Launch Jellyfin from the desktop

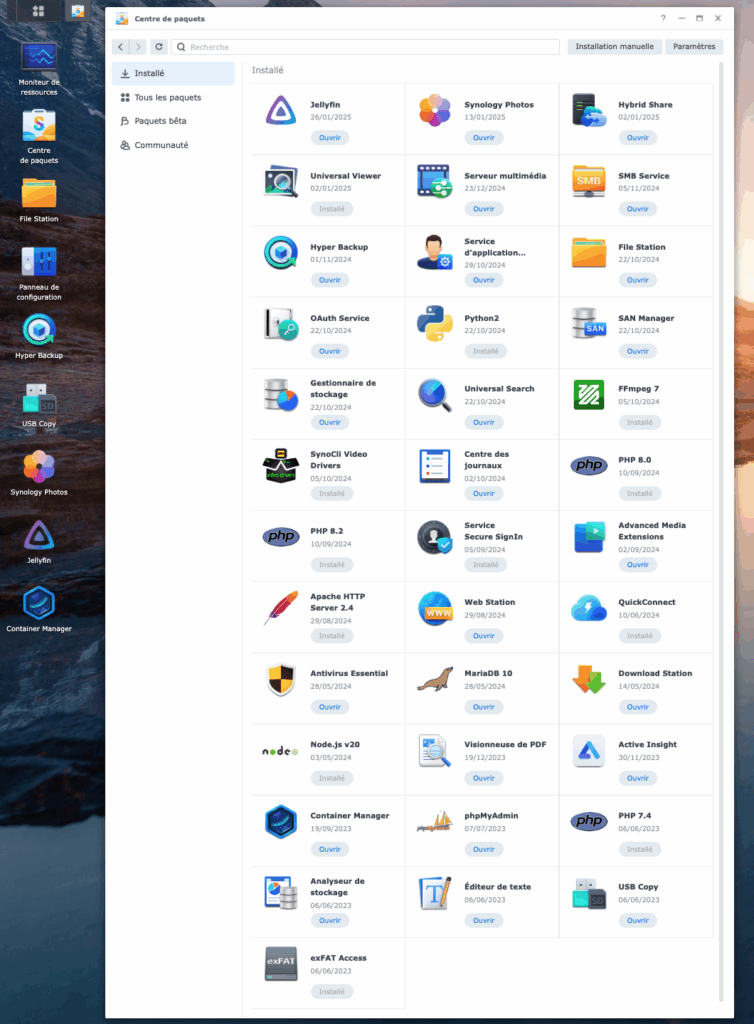click(39, 542)
